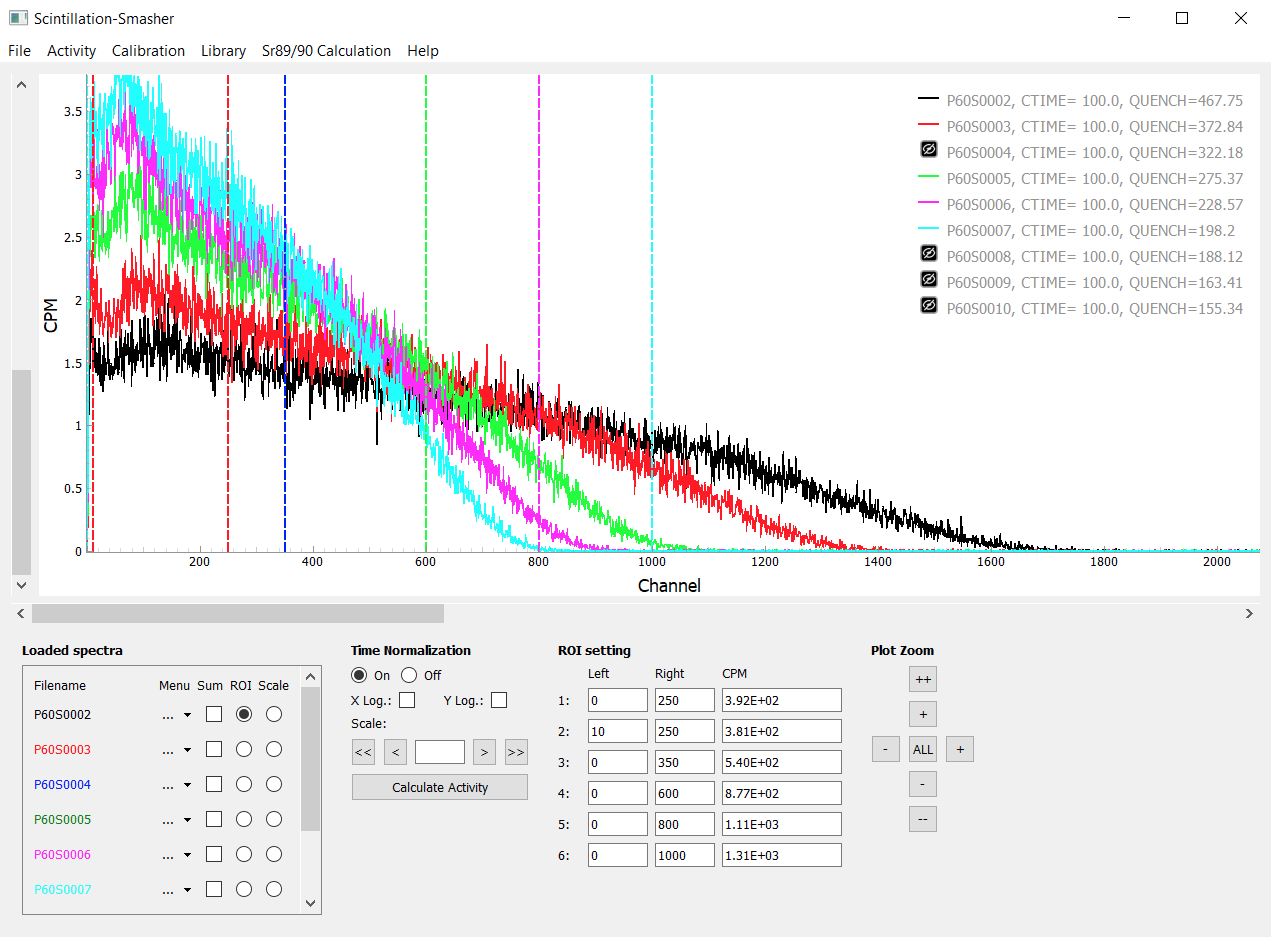Screen dimensions: 1271x937
Task: Open the Sr89/90 Calculation menu
Action: point(326,50)
